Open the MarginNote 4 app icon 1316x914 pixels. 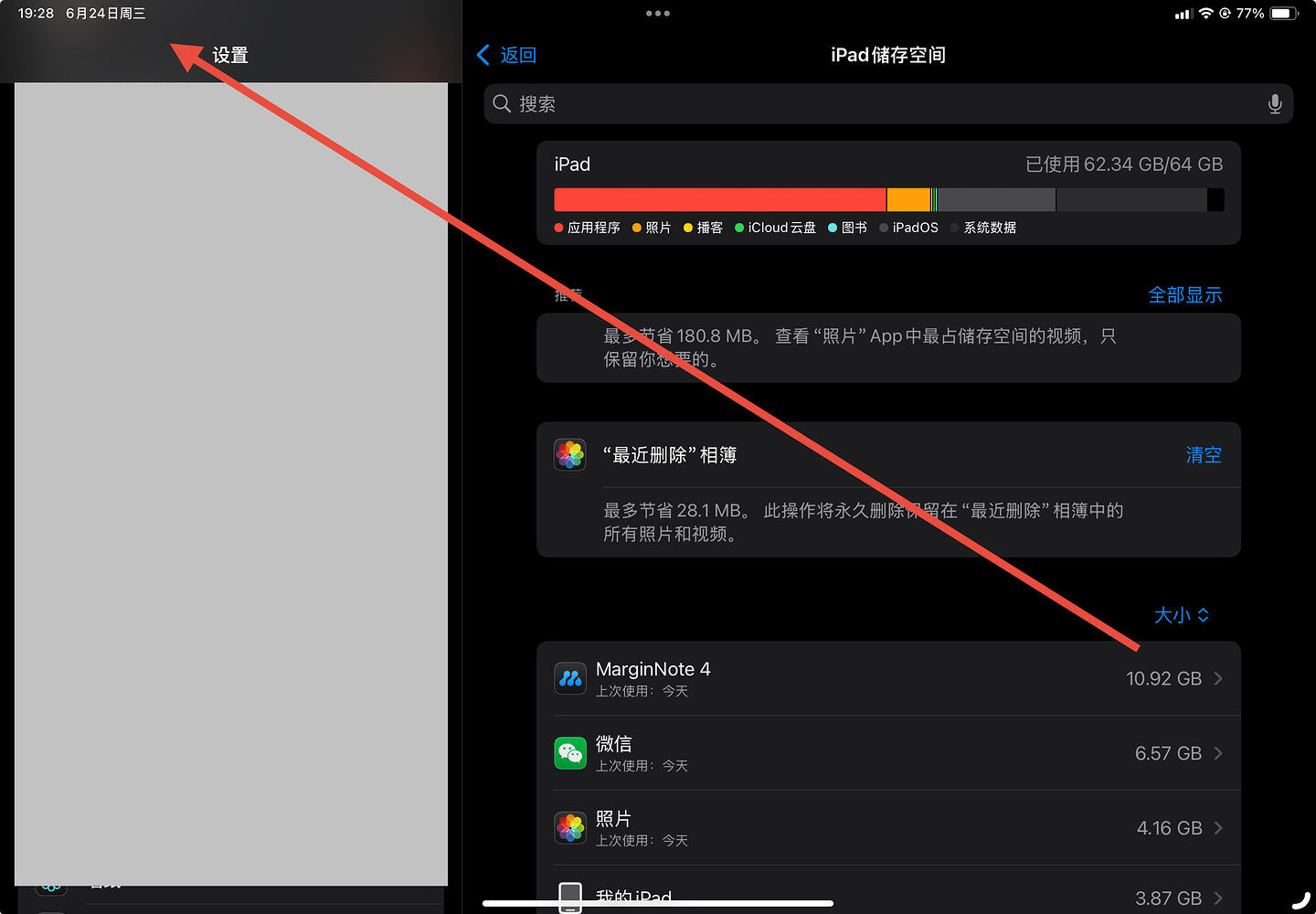coord(570,678)
